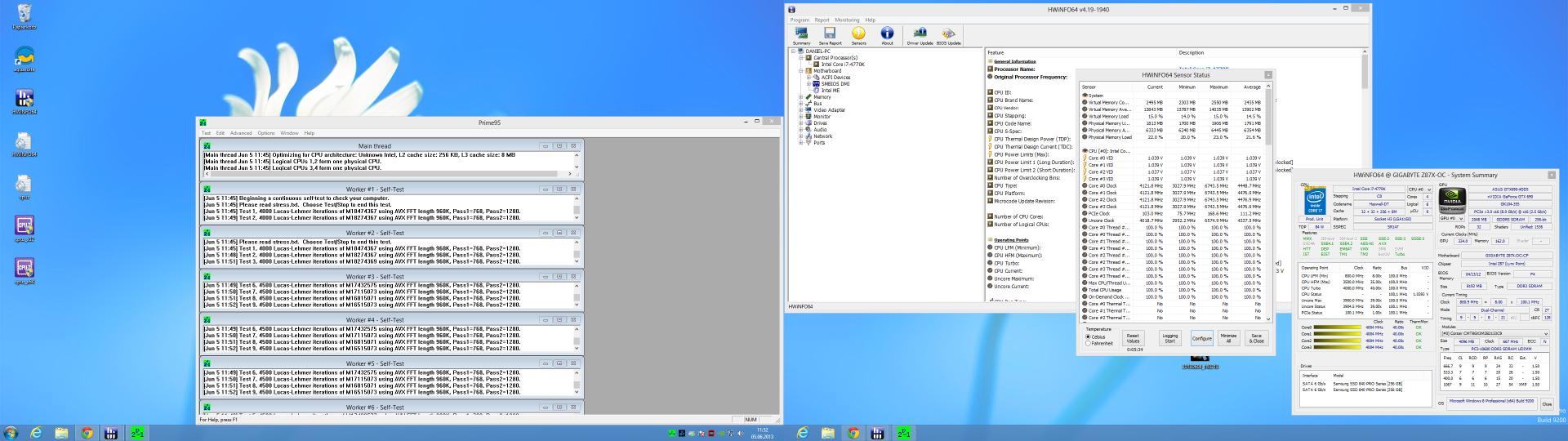Open Internet Explorer on left taskbar
Viewport: 1568px width, 441px height.
pos(37,433)
